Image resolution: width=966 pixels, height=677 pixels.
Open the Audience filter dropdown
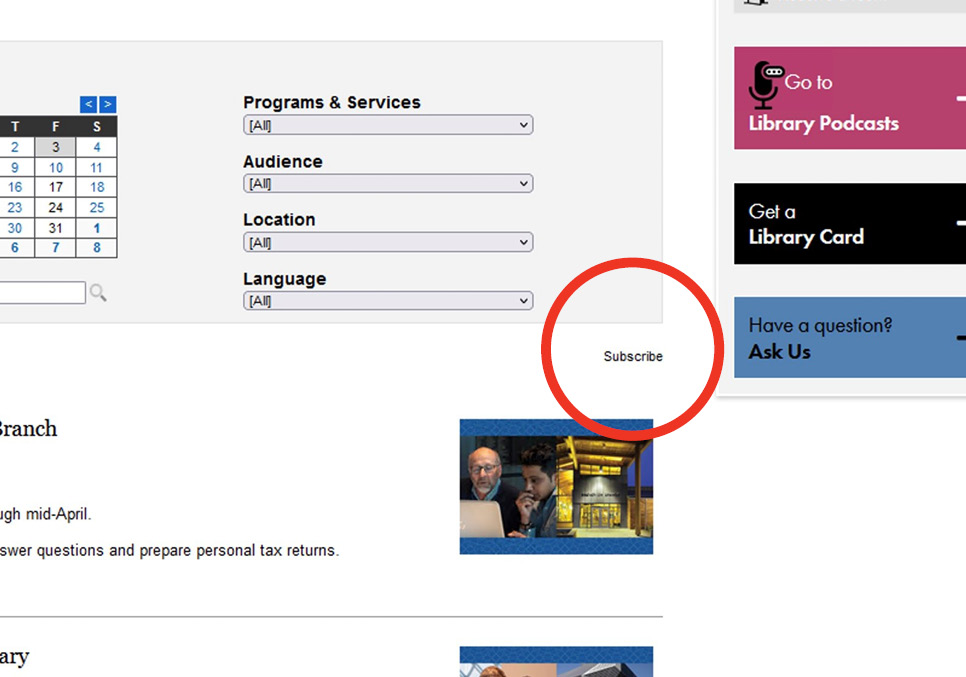pos(388,183)
